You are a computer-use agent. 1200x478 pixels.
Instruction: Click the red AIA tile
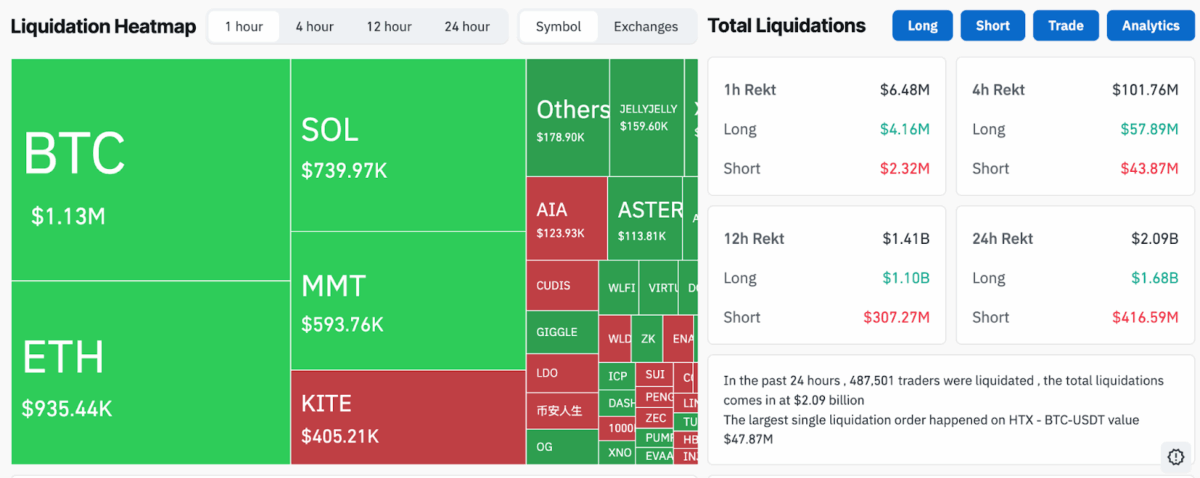pos(566,218)
